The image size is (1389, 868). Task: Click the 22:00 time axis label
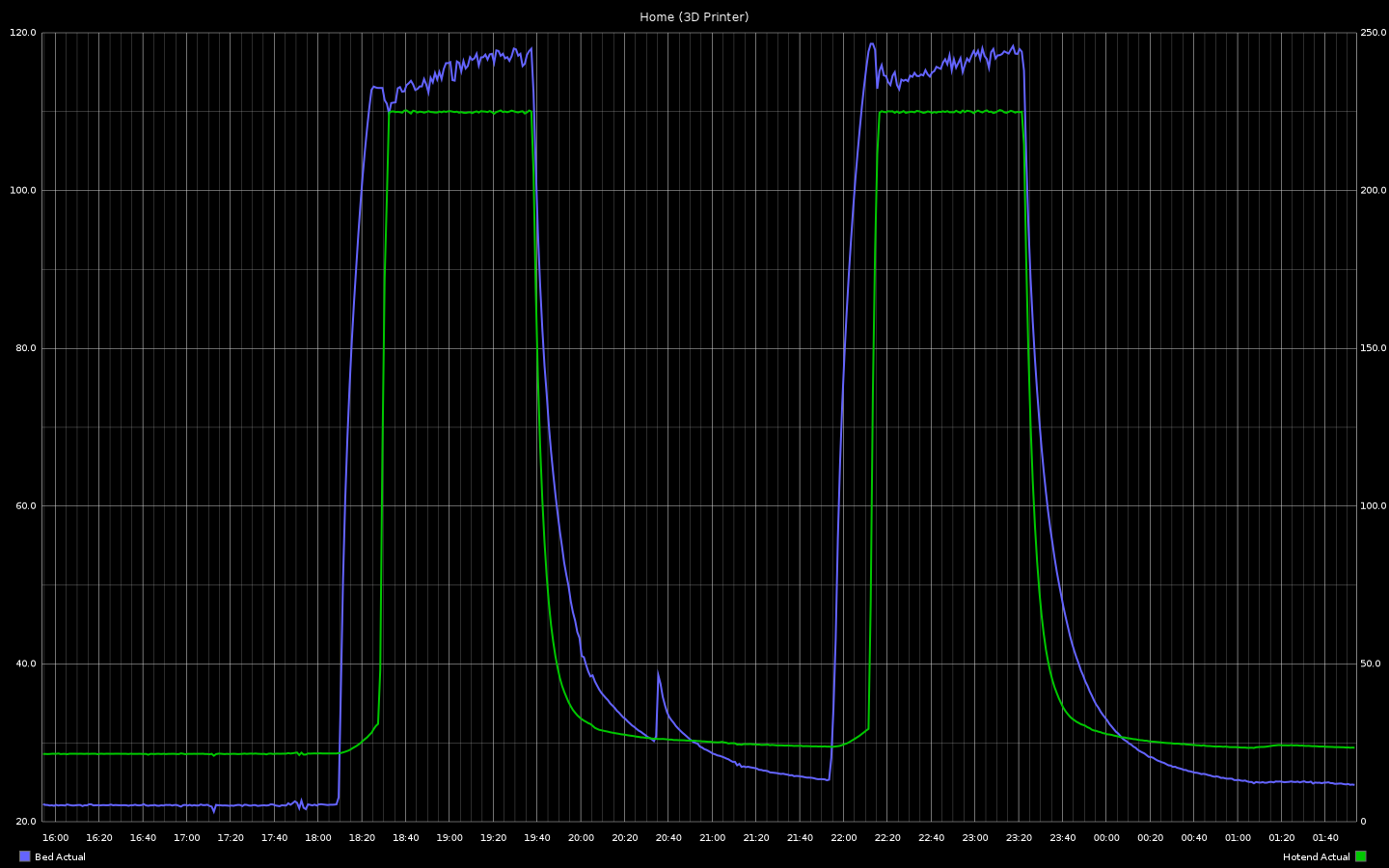[x=843, y=838]
